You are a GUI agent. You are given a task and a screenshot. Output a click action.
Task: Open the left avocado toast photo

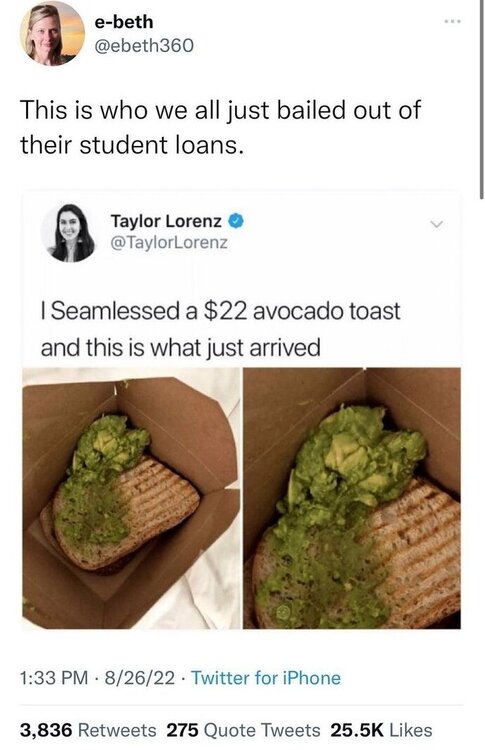coord(131,498)
